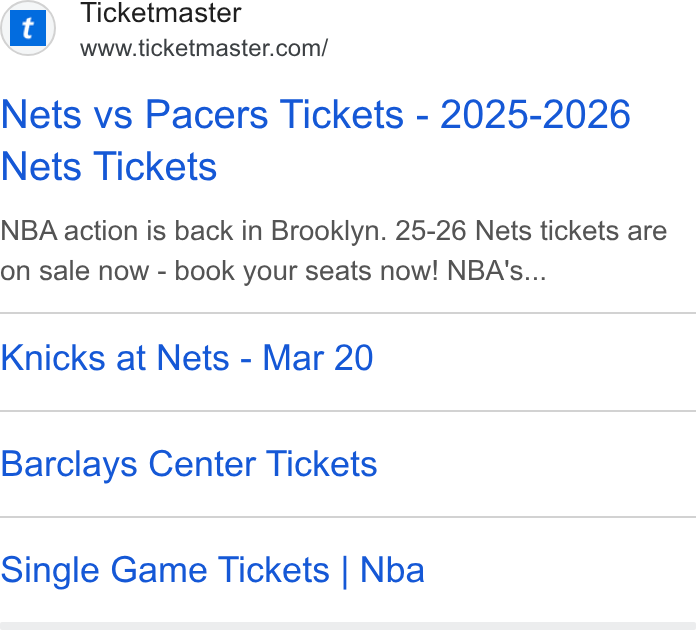Click 'book your seats now!' description text
Screen dimensions: 696x630
pos(306,271)
